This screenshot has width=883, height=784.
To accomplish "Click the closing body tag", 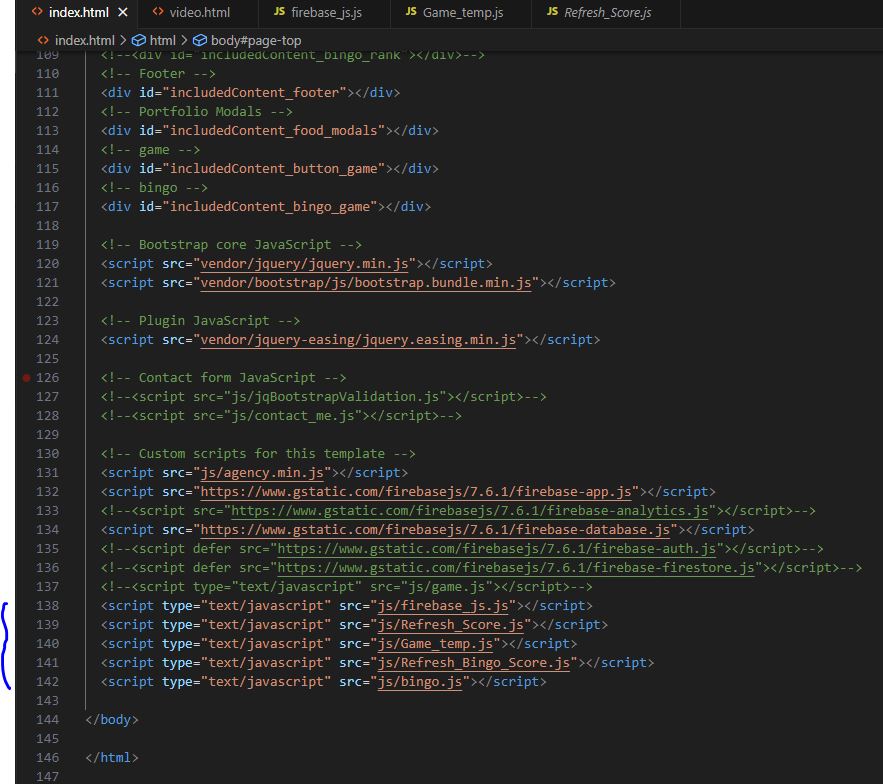I will point(112,720).
